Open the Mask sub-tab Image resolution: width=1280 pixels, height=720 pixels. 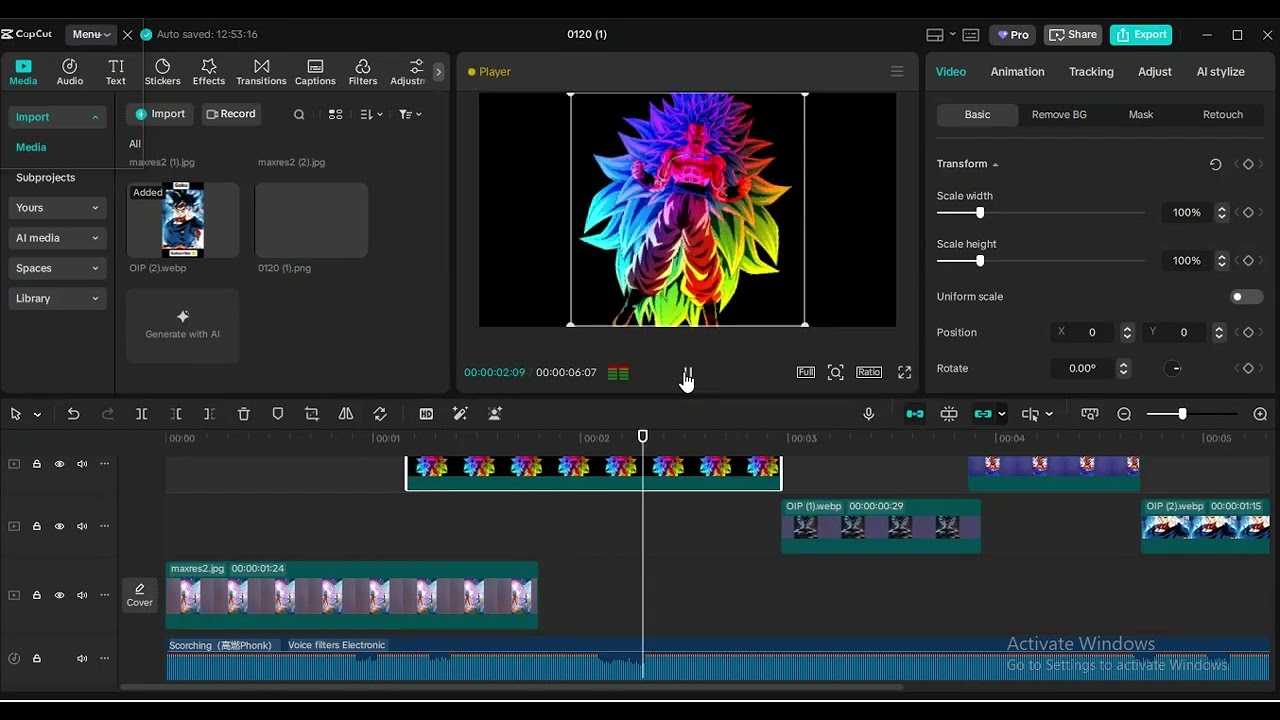click(1141, 115)
